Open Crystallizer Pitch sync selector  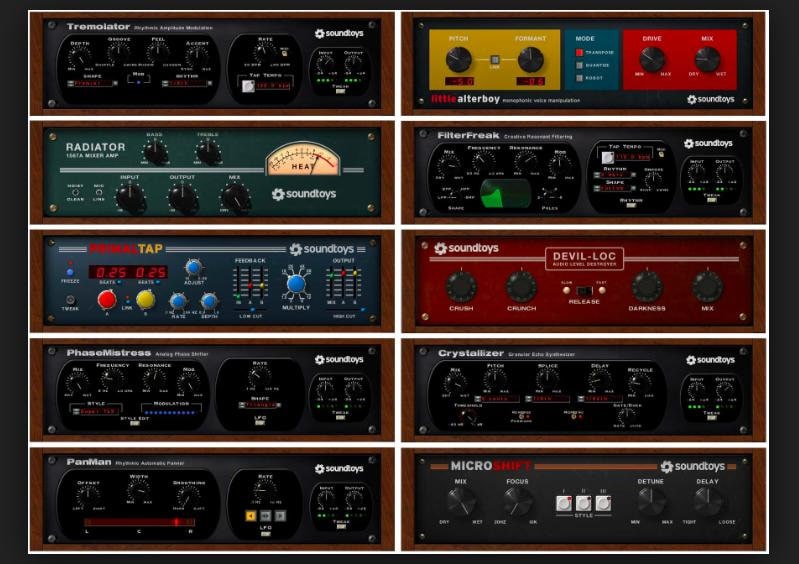pos(497,398)
